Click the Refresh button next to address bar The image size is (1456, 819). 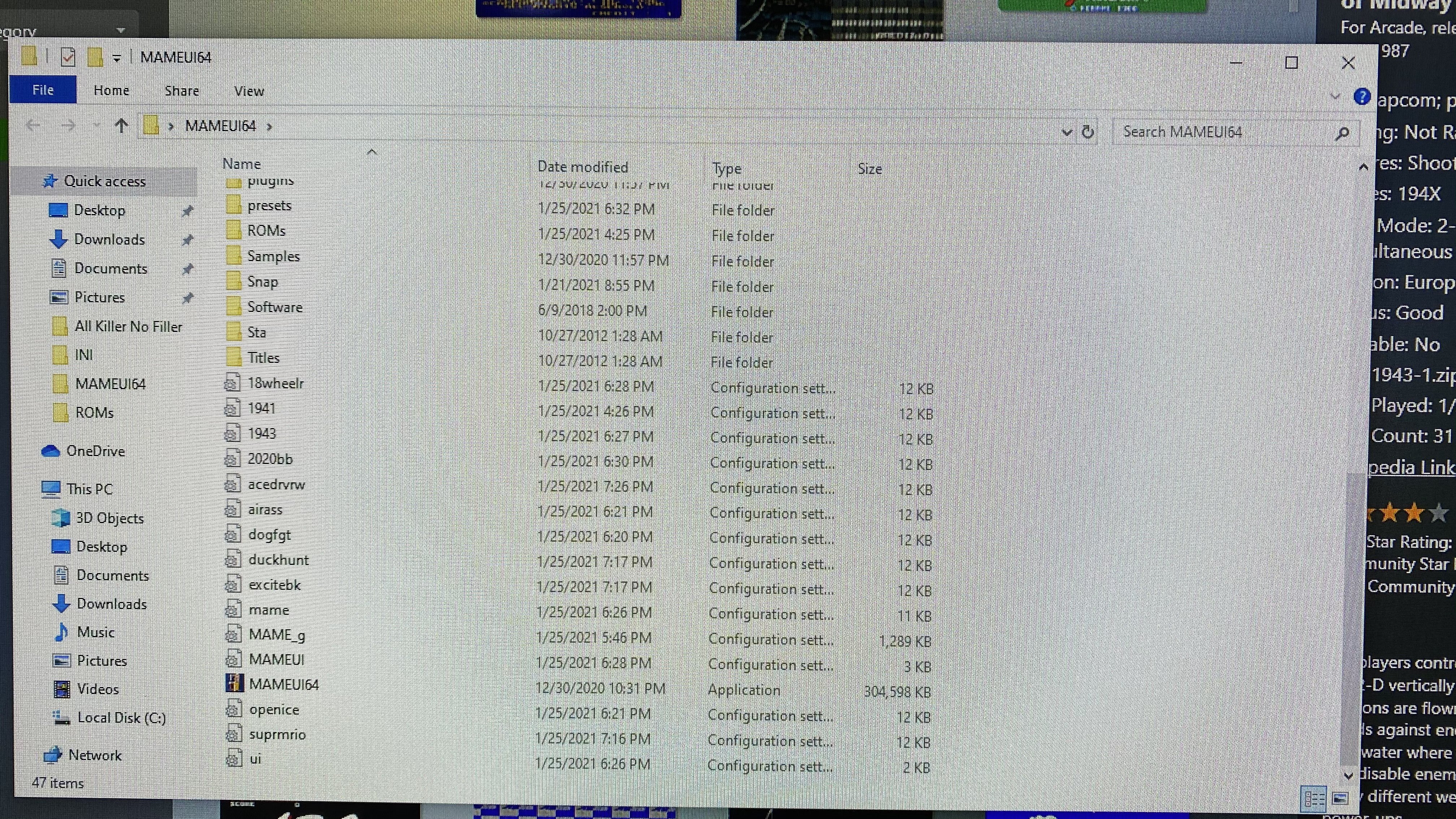pos(1087,132)
